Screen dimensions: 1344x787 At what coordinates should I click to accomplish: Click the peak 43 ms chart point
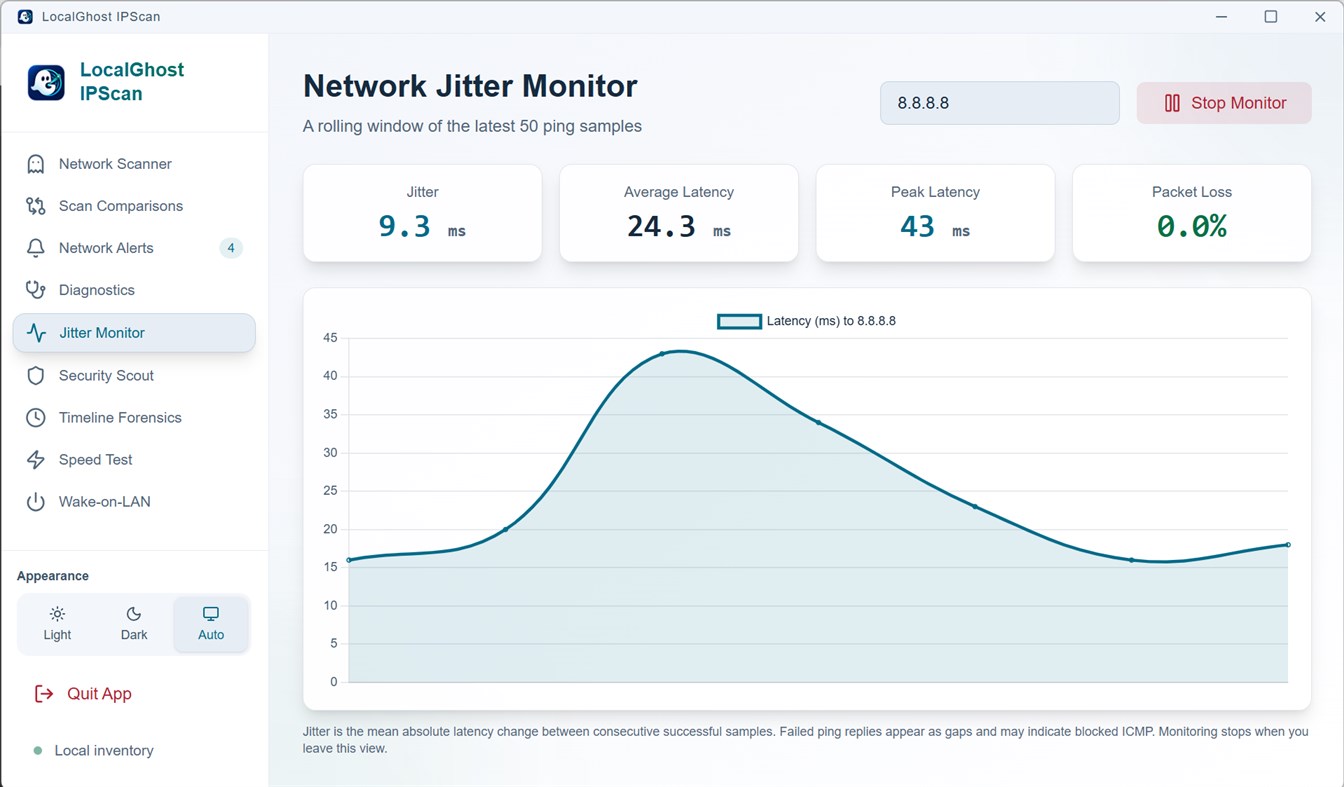(x=662, y=353)
